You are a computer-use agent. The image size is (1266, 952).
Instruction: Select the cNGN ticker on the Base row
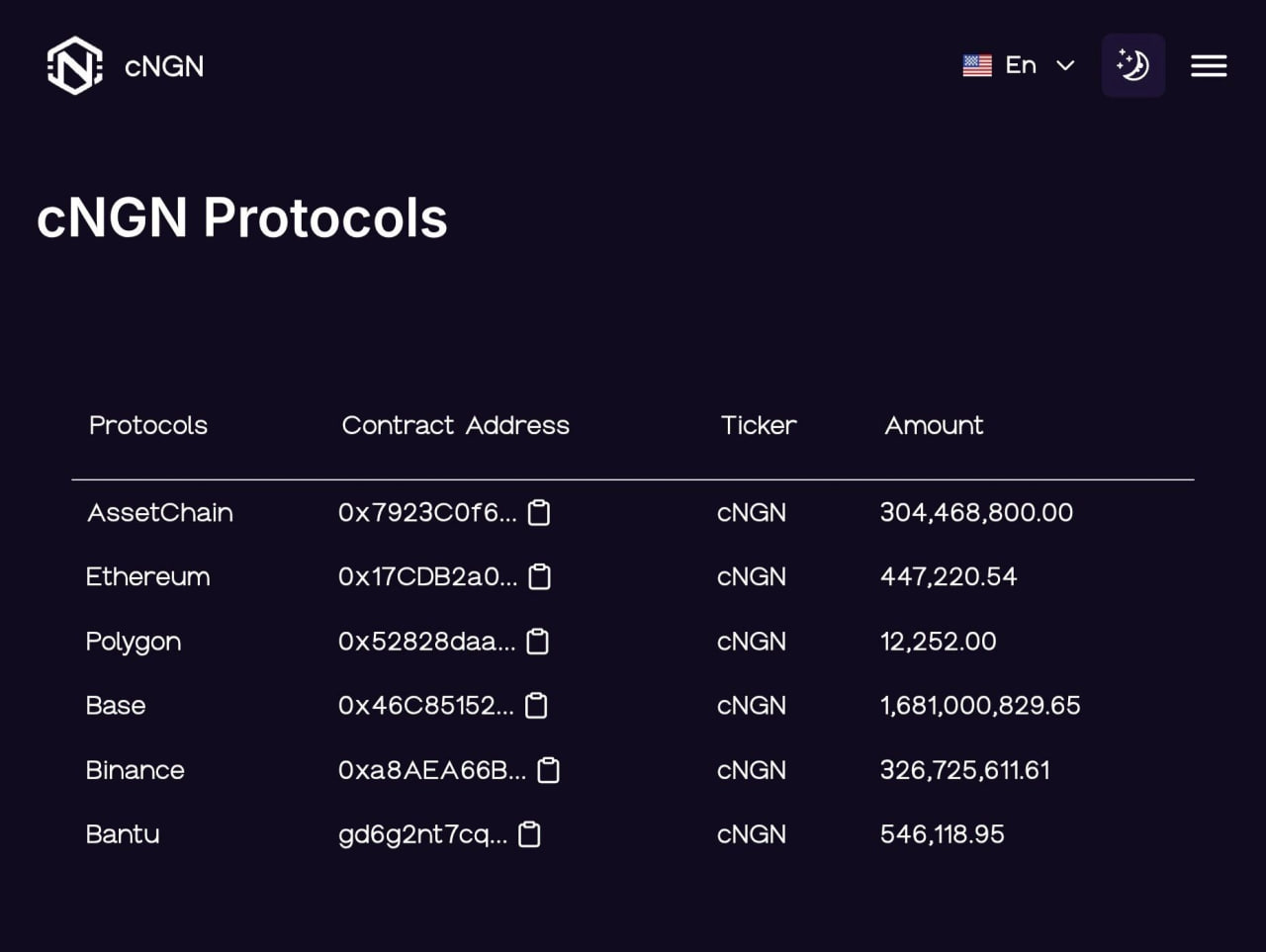point(752,706)
